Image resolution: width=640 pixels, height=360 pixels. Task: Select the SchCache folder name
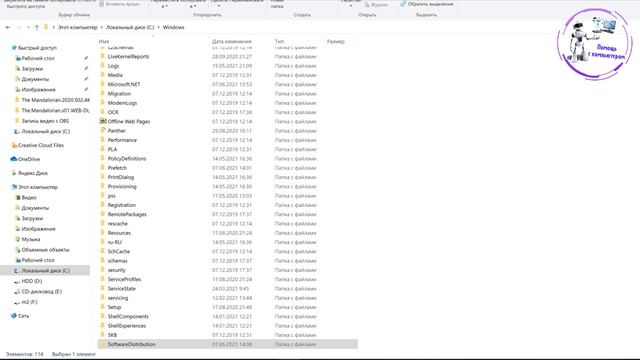118,251
